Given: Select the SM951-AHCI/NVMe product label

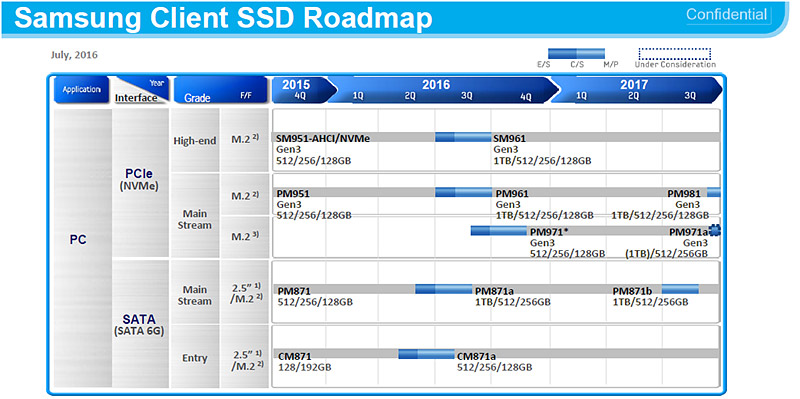Looking at the screenshot, I should point(323,138).
